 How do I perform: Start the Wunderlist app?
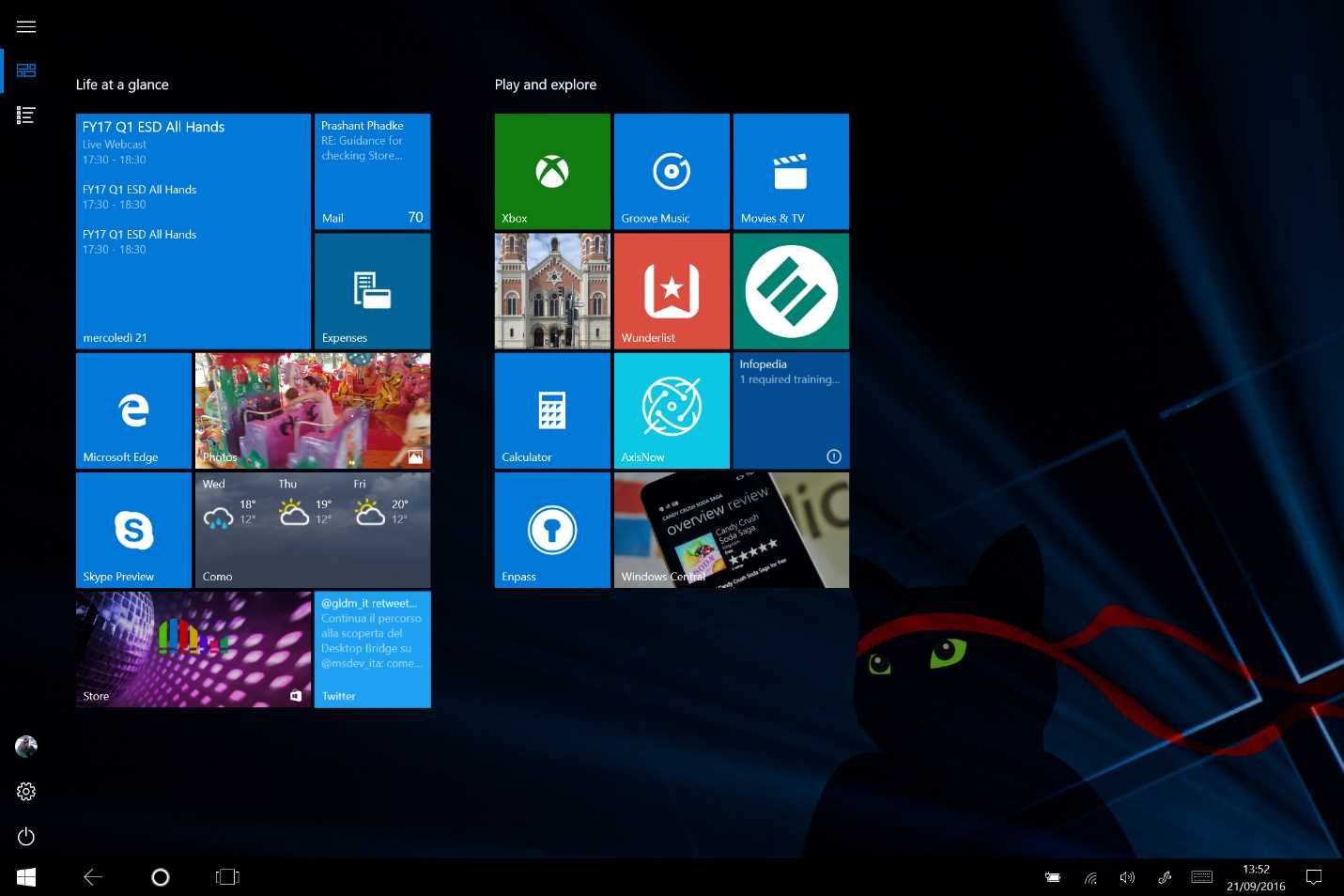(671, 290)
